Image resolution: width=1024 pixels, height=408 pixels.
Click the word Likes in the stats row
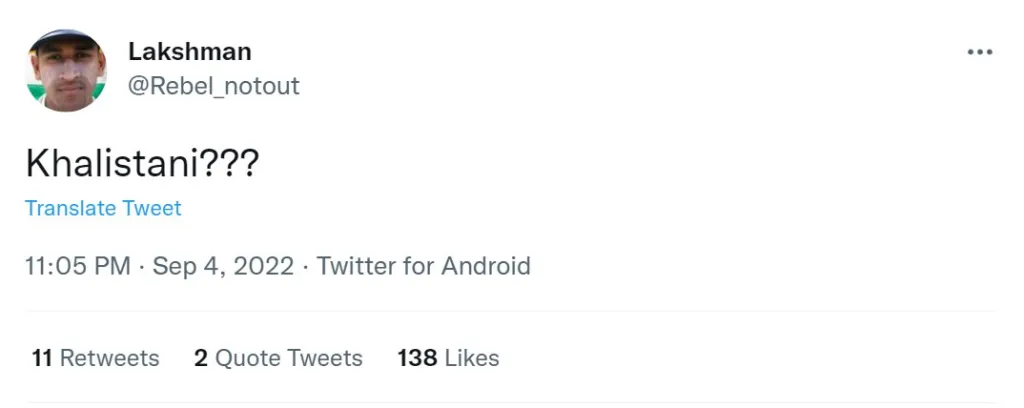(472, 358)
